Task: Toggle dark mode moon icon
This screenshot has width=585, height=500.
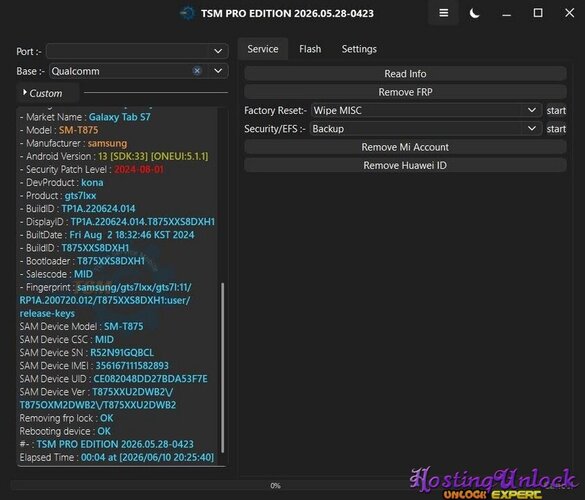Action: coord(474,13)
